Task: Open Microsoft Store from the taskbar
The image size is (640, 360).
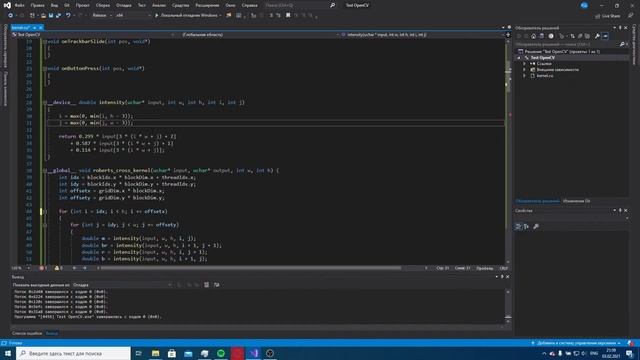Action: click(x=172, y=353)
